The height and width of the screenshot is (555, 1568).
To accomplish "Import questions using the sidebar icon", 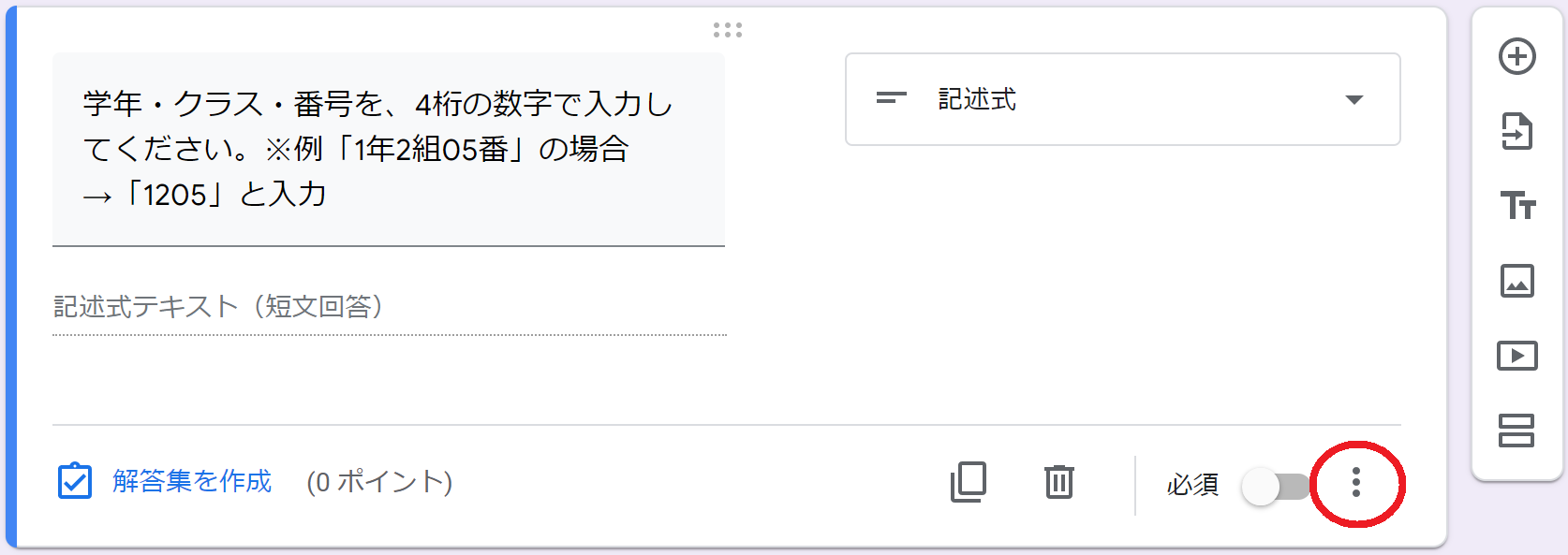I will pos(1517,131).
